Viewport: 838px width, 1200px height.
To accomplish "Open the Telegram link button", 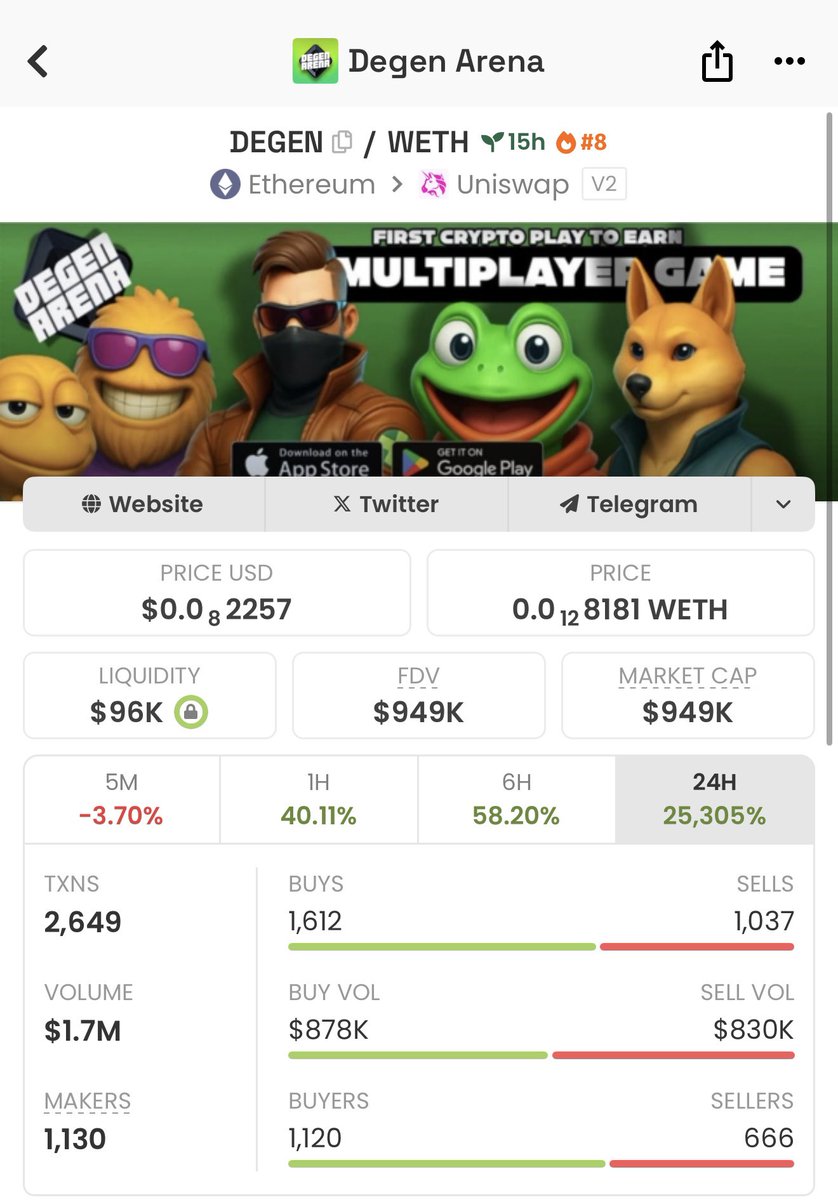I will point(630,504).
